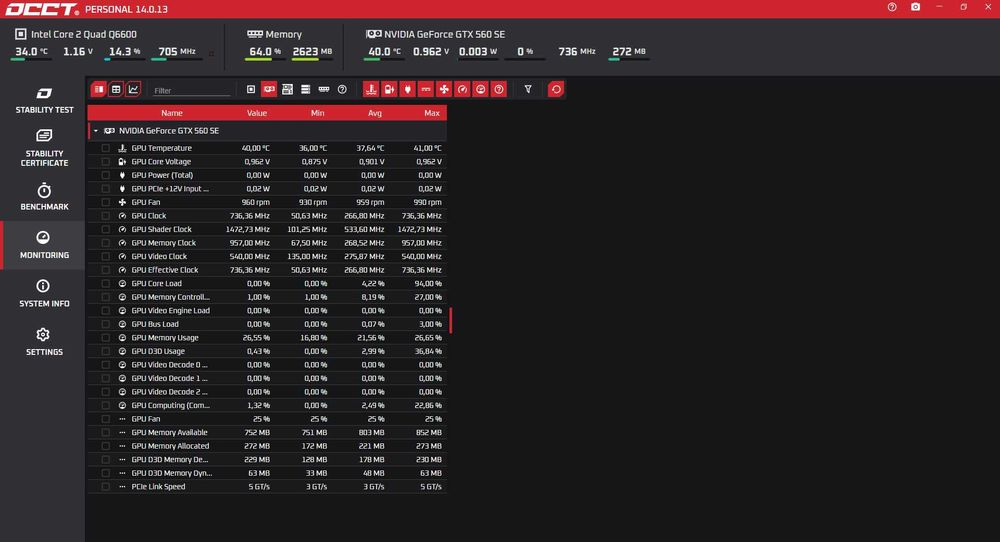Screen dimensions: 1000x542
Task: Select the GPU Video Engine Load row label
Action: 170,311
